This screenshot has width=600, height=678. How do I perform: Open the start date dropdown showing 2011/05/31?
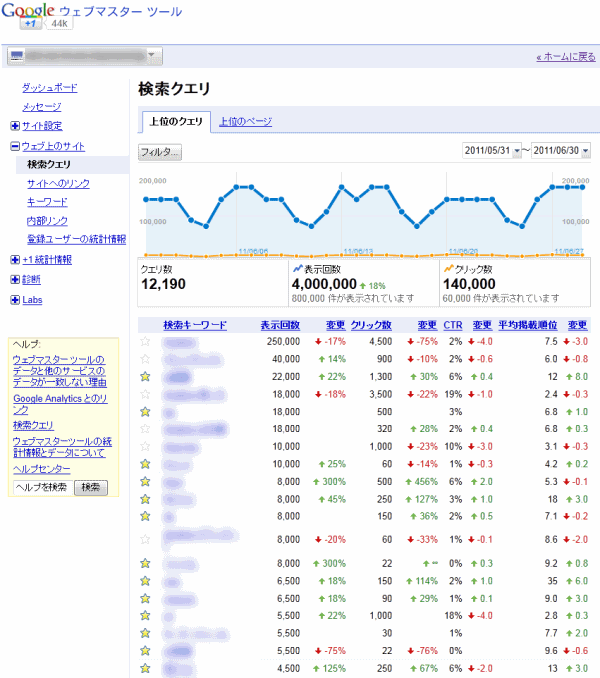click(492, 151)
